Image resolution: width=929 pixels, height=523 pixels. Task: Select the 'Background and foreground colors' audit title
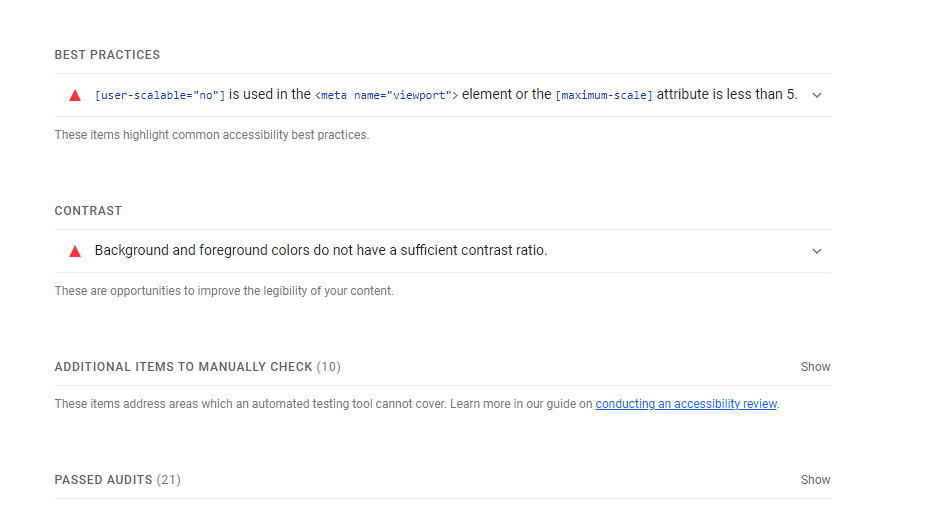[x=321, y=251]
